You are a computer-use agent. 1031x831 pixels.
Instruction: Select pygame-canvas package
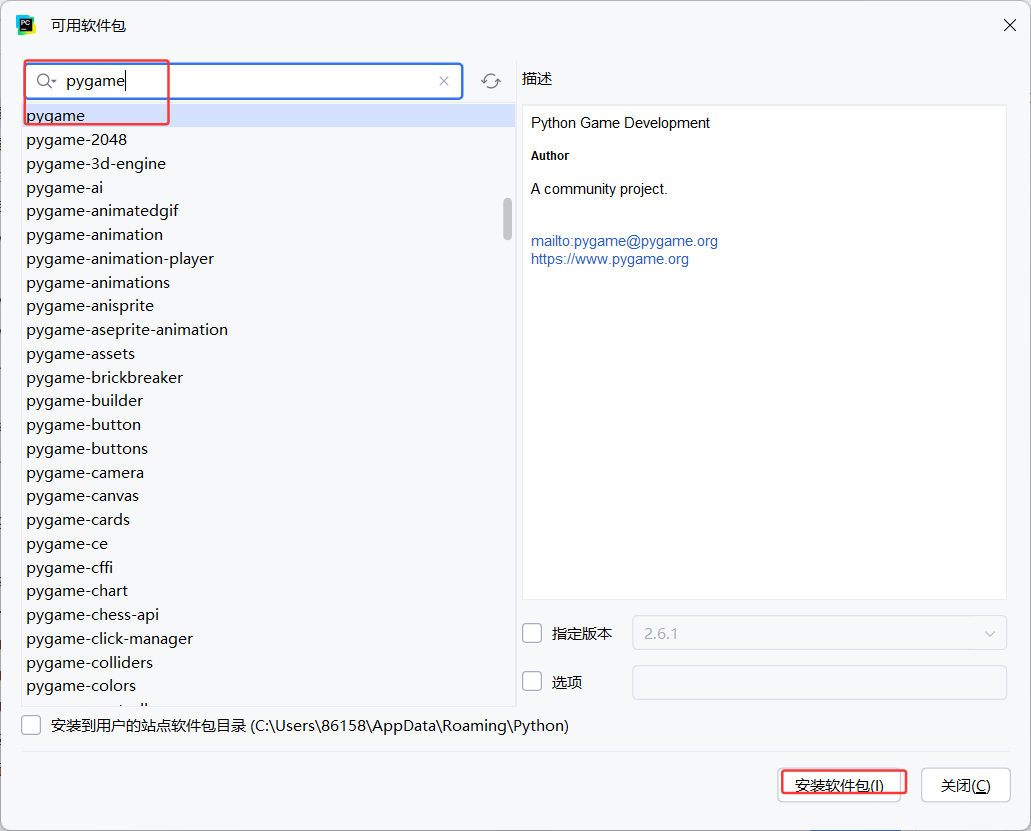click(268, 496)
